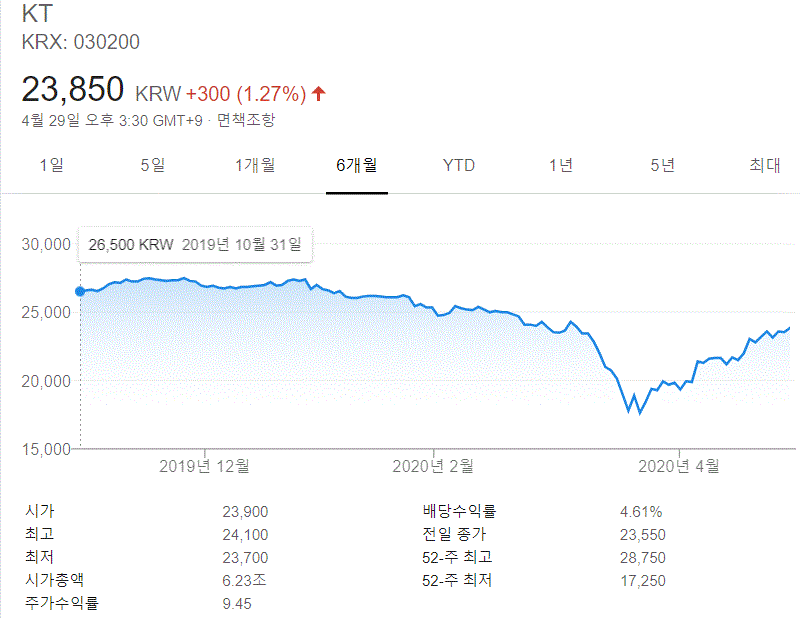This screenshot has width=800, height=618.
Task: Click the 2020년 4월 axis label
Action: (679, 466)
